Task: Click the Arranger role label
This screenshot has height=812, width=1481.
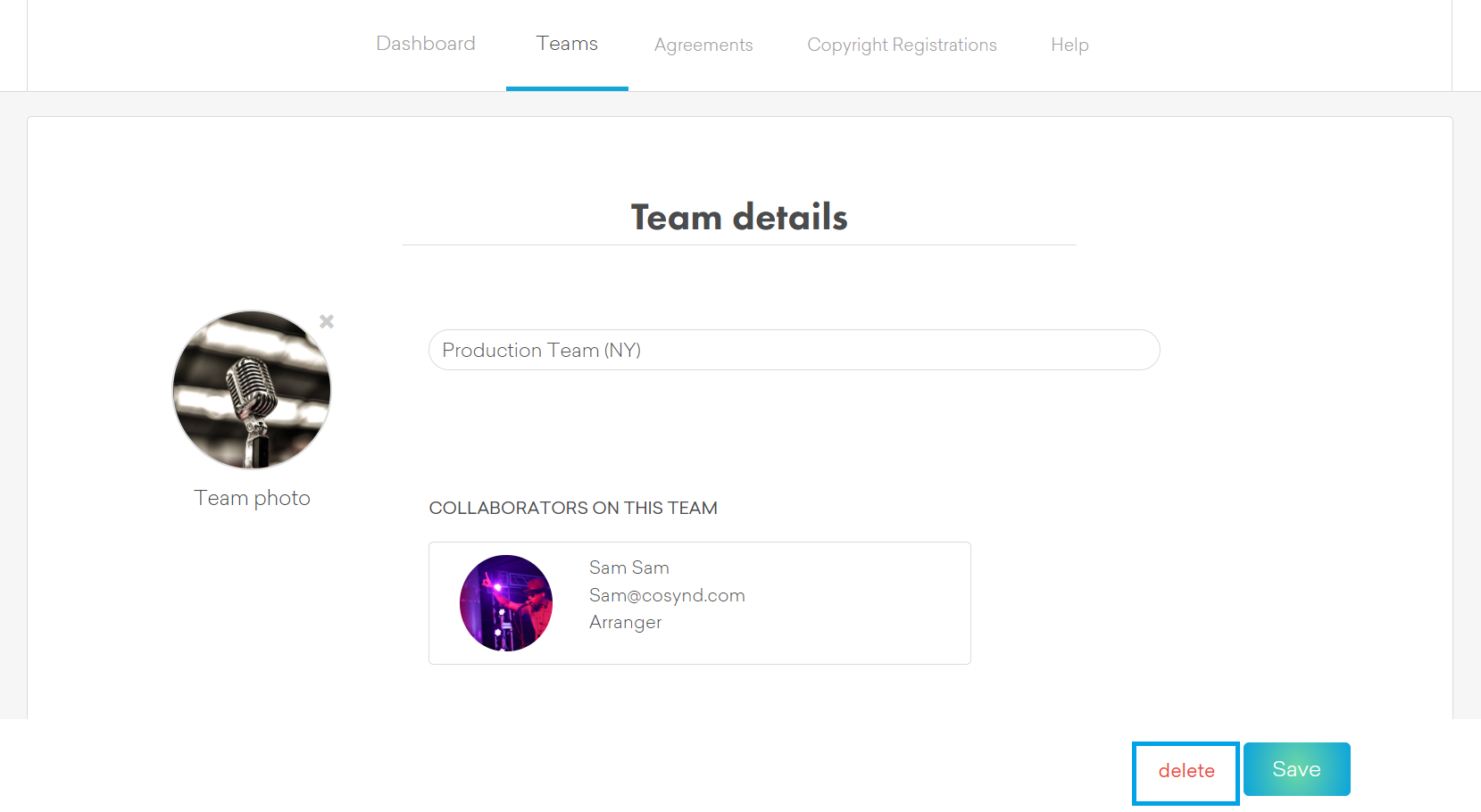Action: [625, 622]
